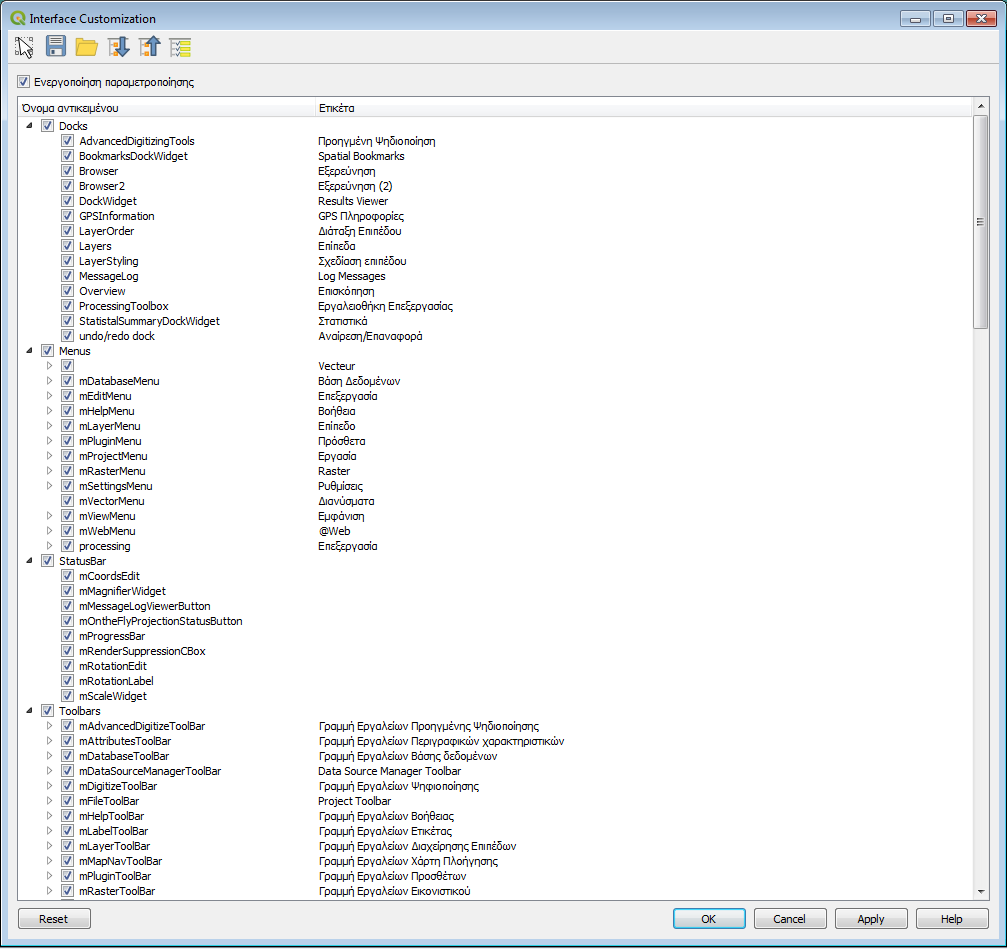Screen dimensions: 1007x949
Task: Click the select all checklist icon
Action: pos(180,48)
